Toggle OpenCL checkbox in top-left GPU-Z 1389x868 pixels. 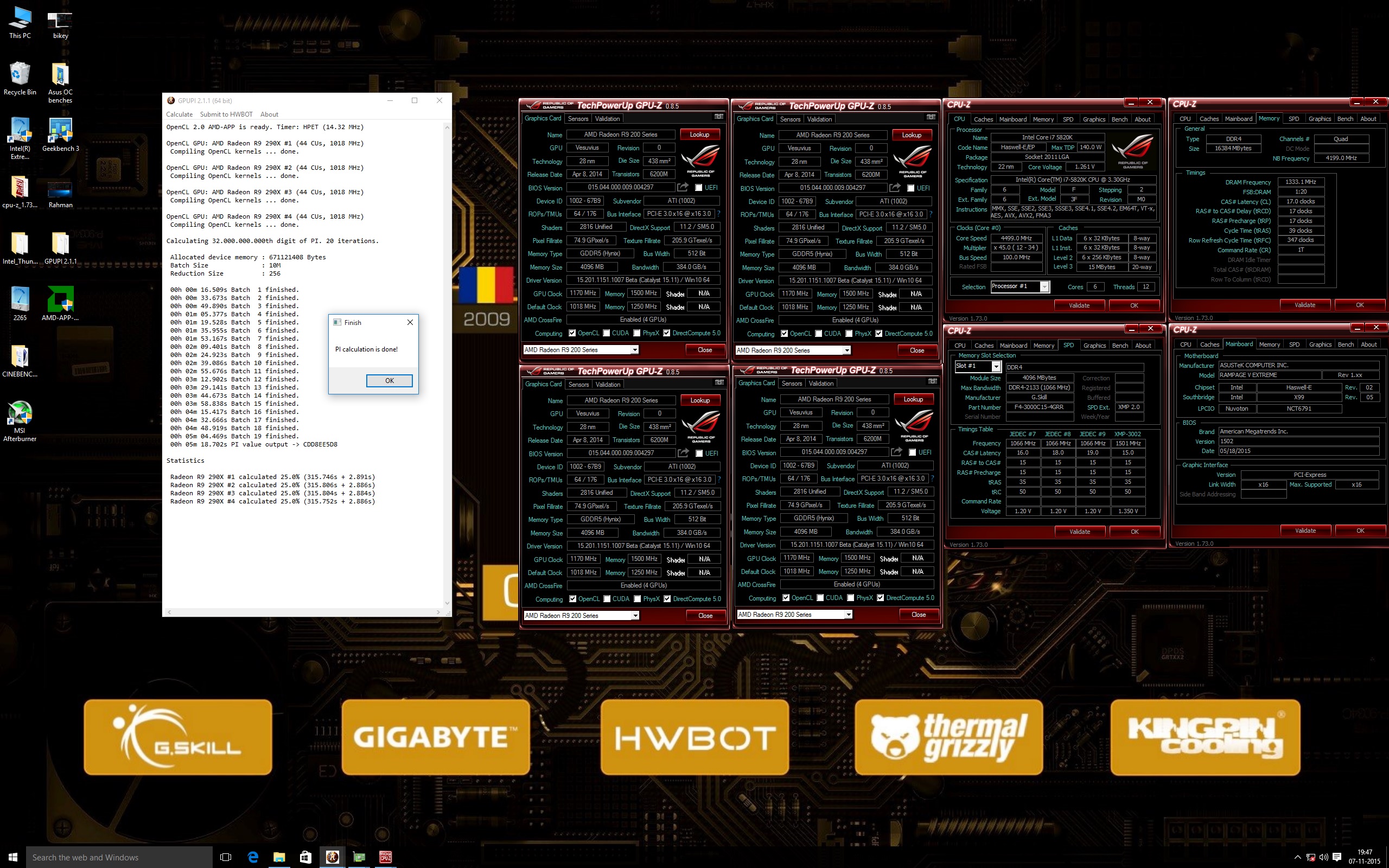tap(572, 333)
